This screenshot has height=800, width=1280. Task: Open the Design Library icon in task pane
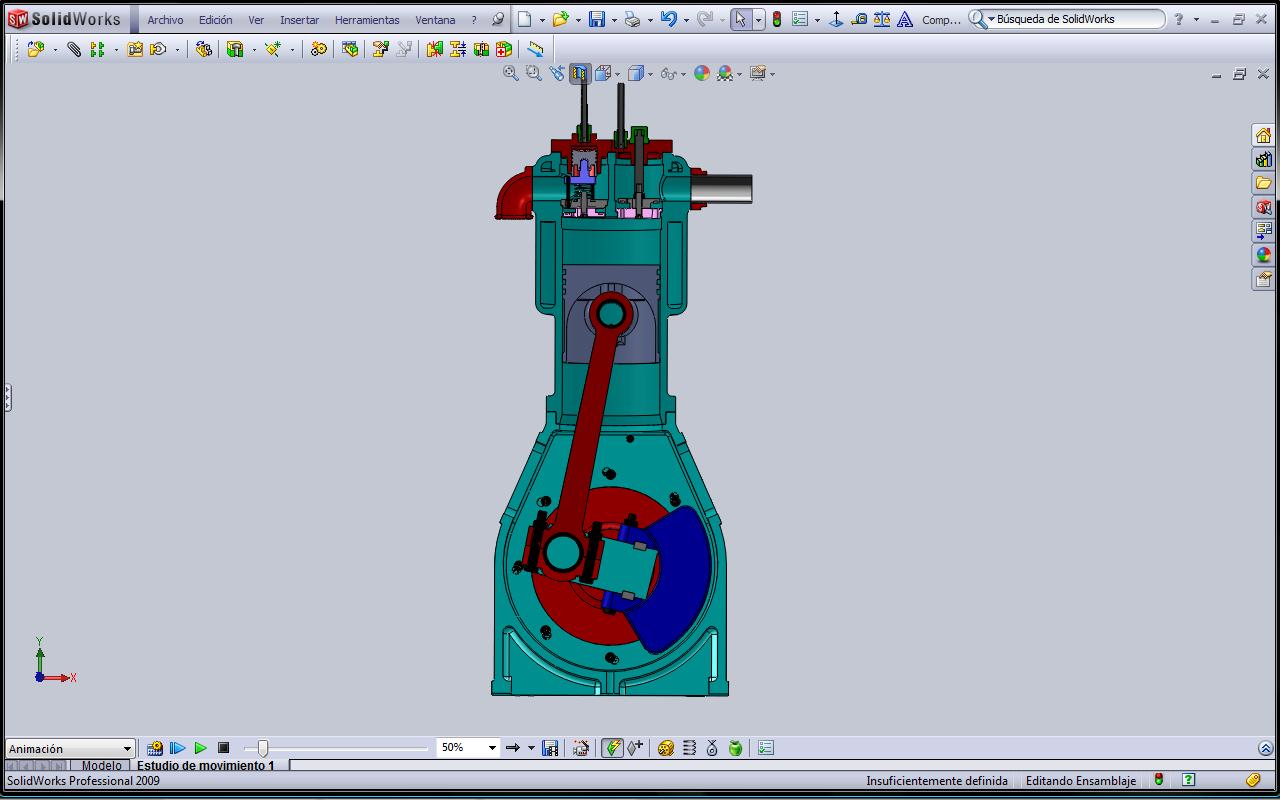1264,159
